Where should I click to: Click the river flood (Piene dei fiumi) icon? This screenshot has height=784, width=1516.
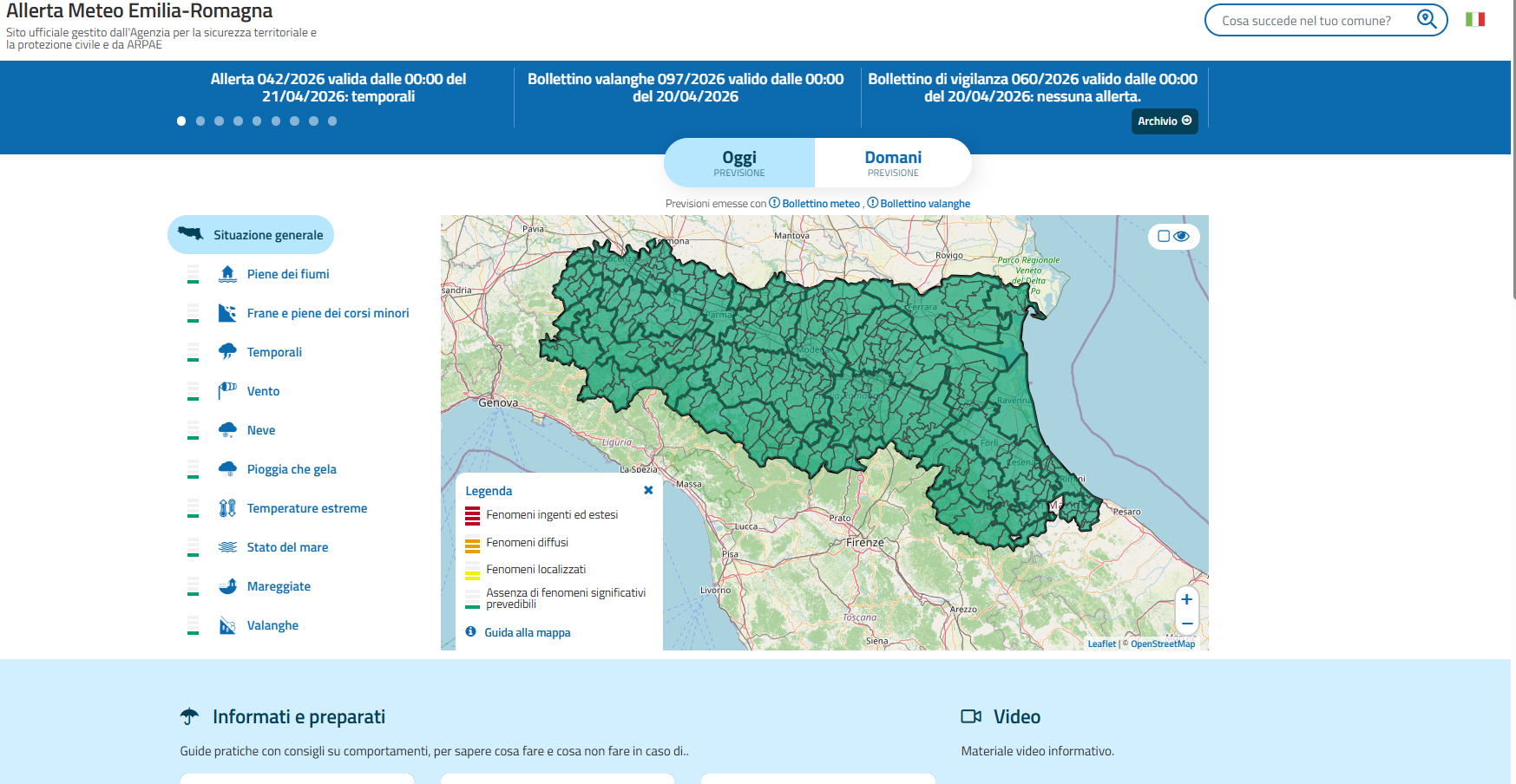point(227,274)
